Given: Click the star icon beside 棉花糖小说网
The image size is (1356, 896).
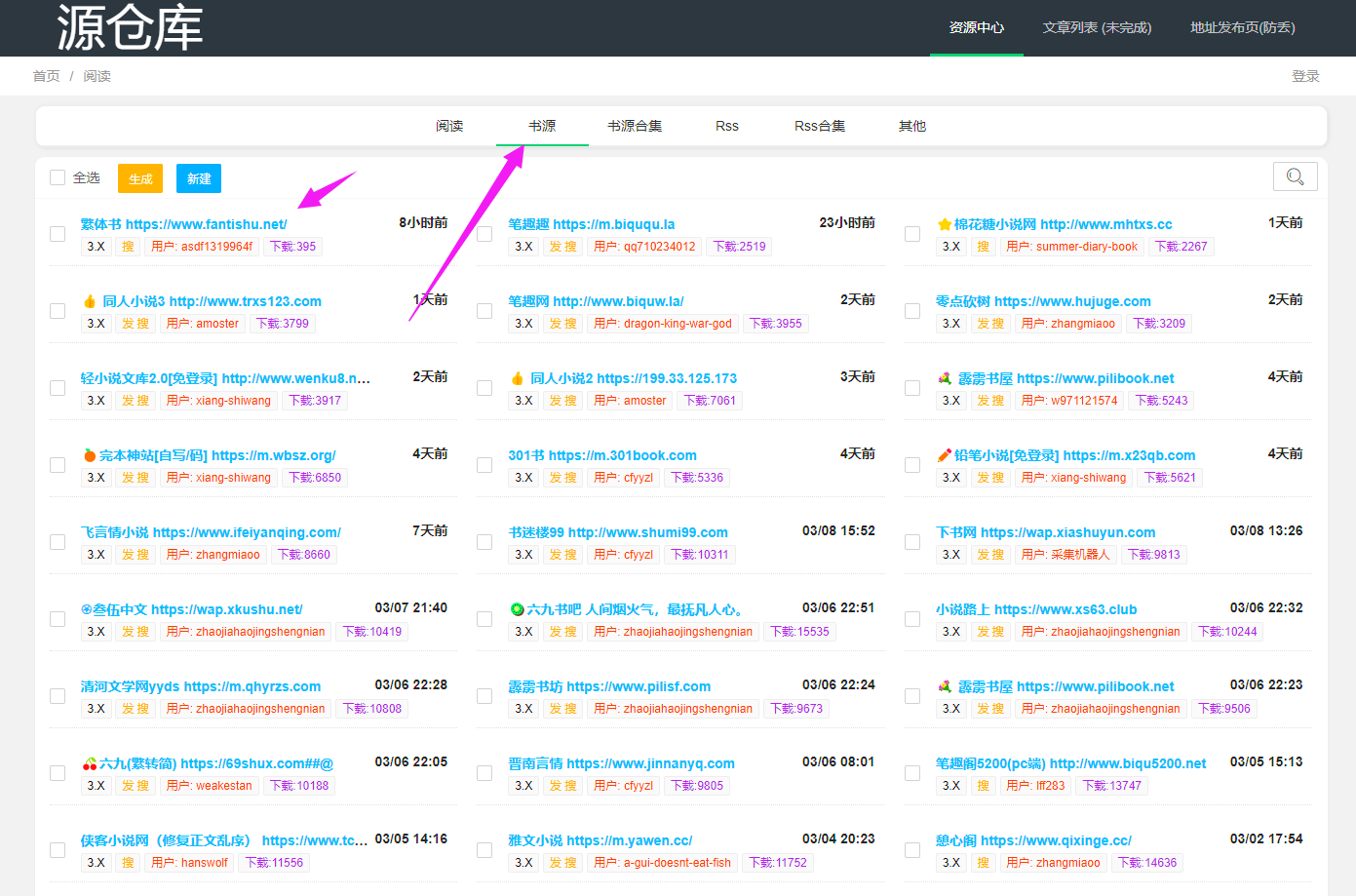Looking at the screenshot, I should click(x=944, y=224).
